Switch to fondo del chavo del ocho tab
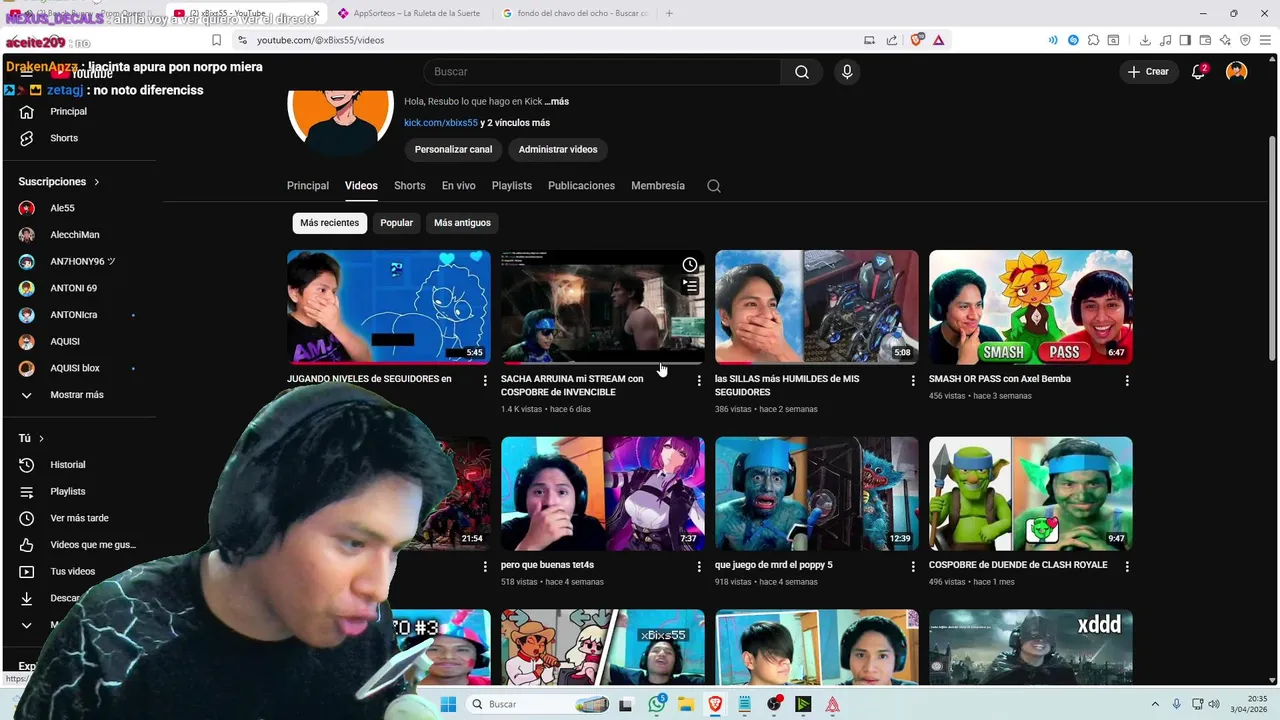1280x720 pixels. (x=575, y=13)
